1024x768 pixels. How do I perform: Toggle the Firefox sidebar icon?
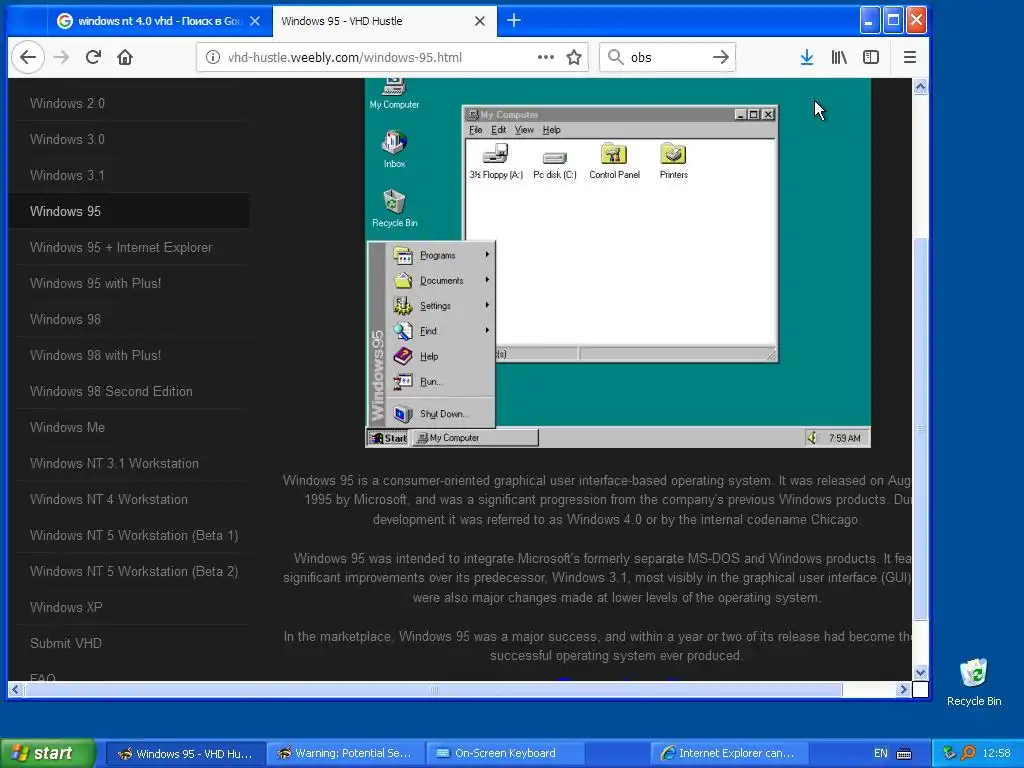coord(871,57)
